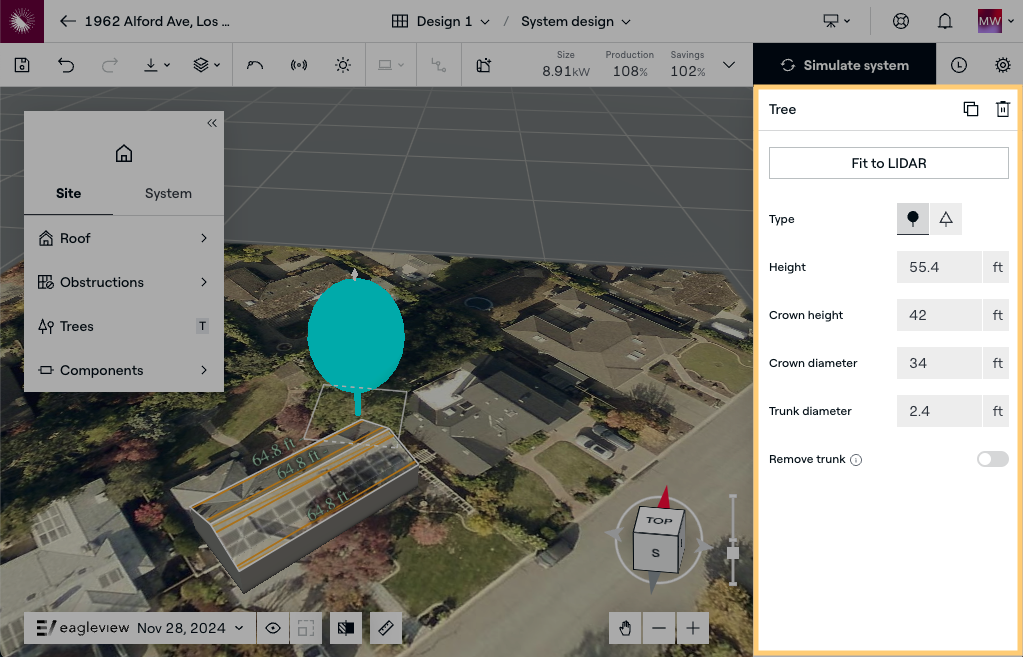Viewport: 1023px width, 657px height.
Task: Click the Fit to LIDAR button
Action: click(888, 163)
